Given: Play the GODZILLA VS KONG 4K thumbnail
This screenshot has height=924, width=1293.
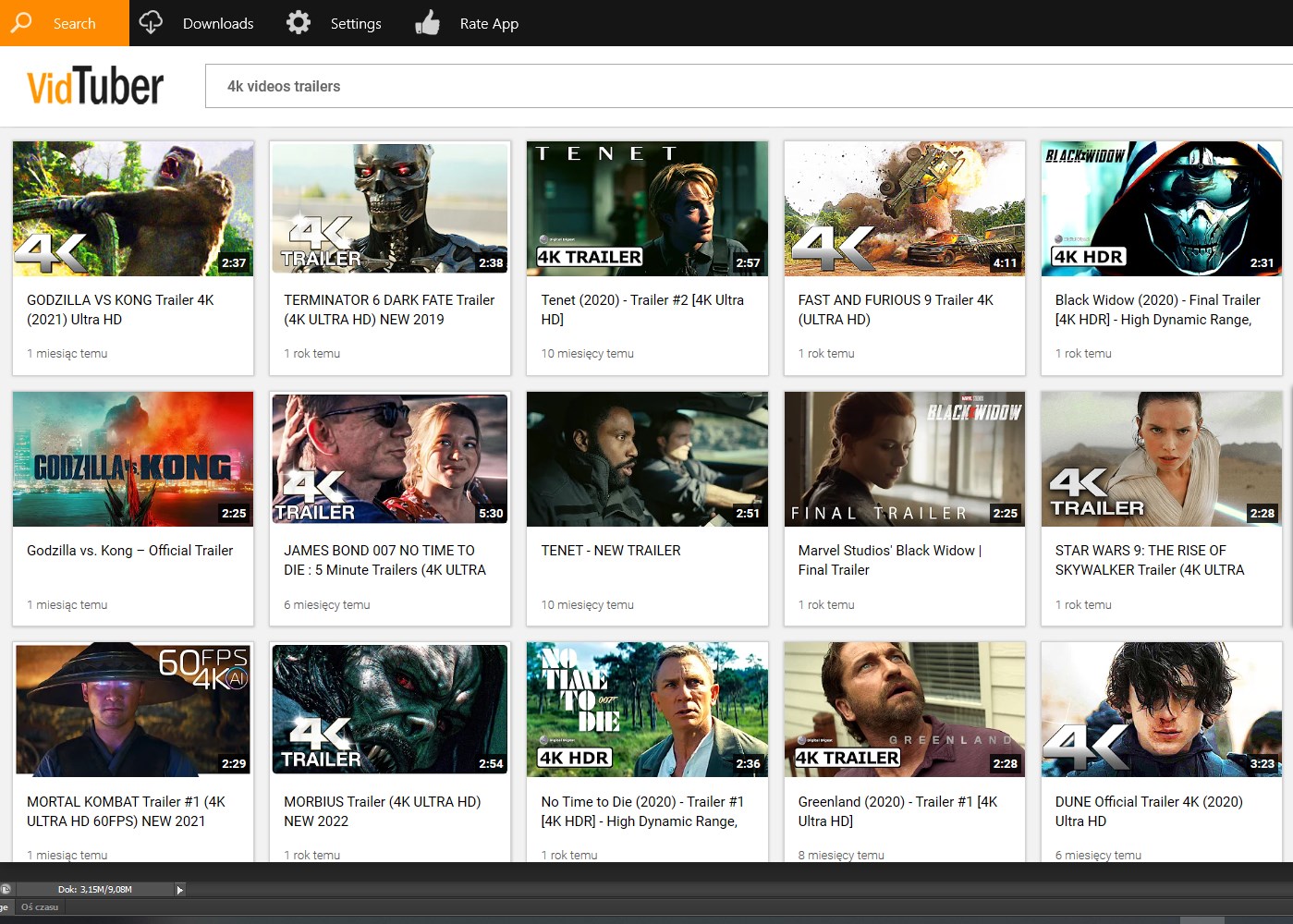Looking at the screenshot, I should click(x=132, y=209).
